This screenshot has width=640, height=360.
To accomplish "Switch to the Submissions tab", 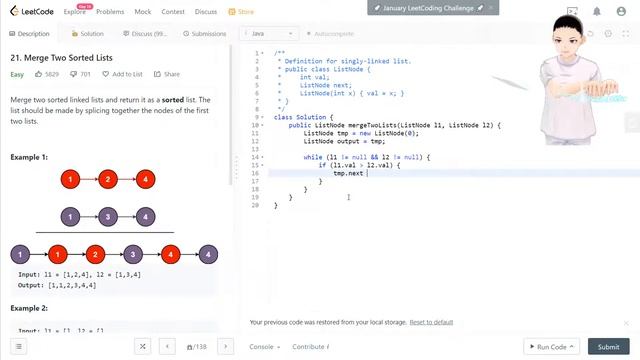I will (204, 33).
